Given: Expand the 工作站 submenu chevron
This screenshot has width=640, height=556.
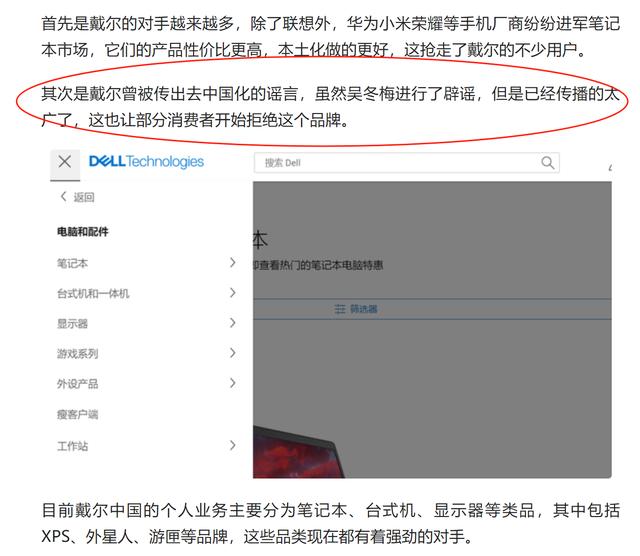Looking at the screenshot, I should click(233, 445).
